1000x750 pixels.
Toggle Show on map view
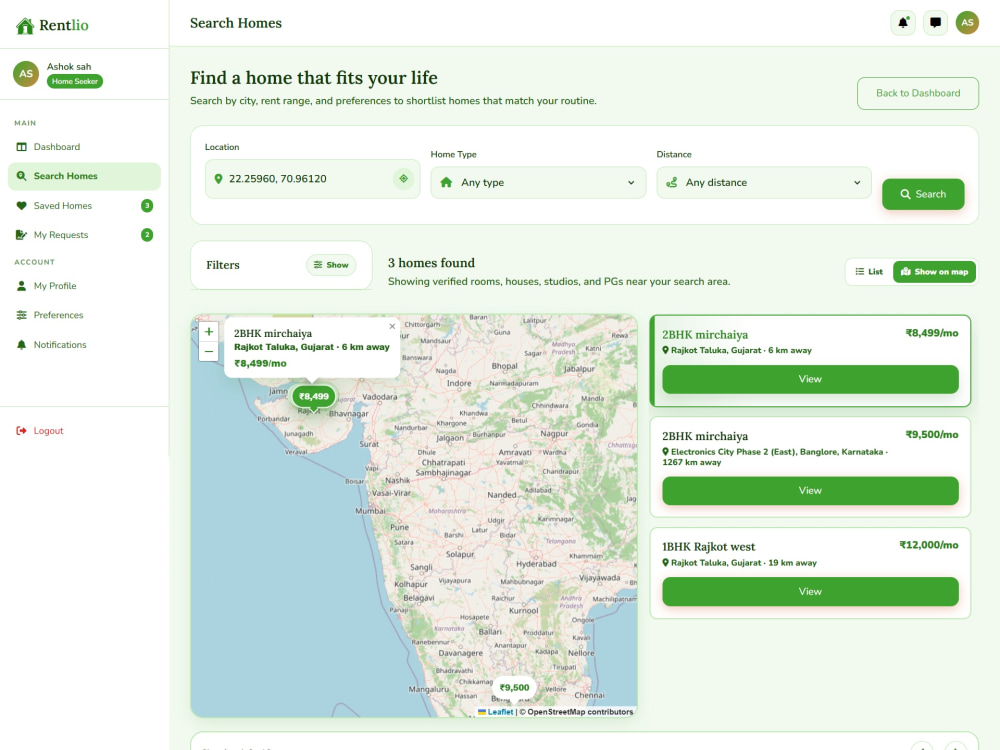click(934, 272)
